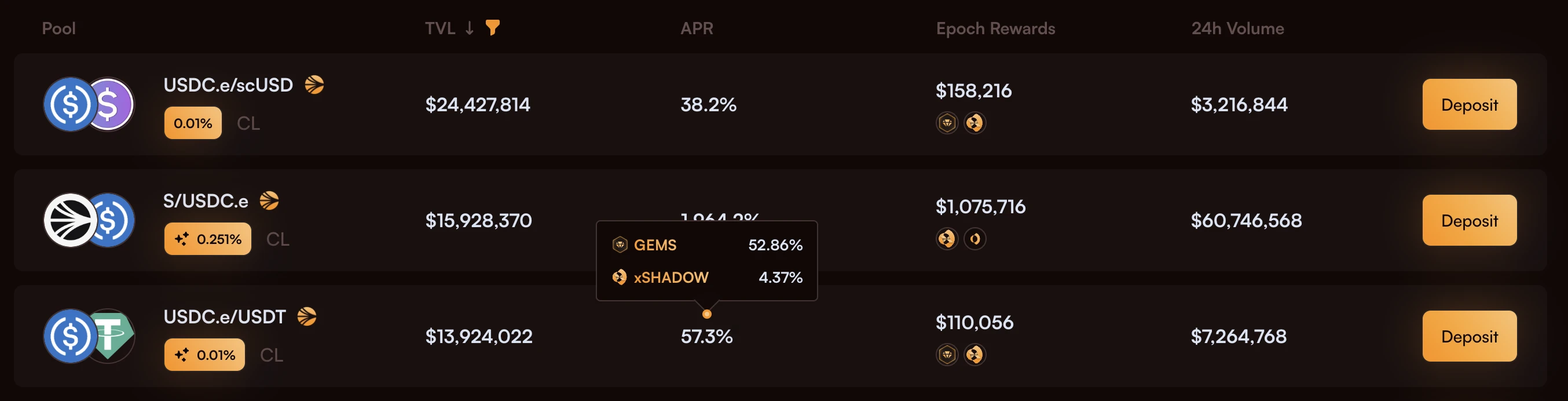The width and height of the screenshot is (1568, 401).
Task: Click Sonic badge next to USDC.e/scUSD
Action: coord(314,85)
